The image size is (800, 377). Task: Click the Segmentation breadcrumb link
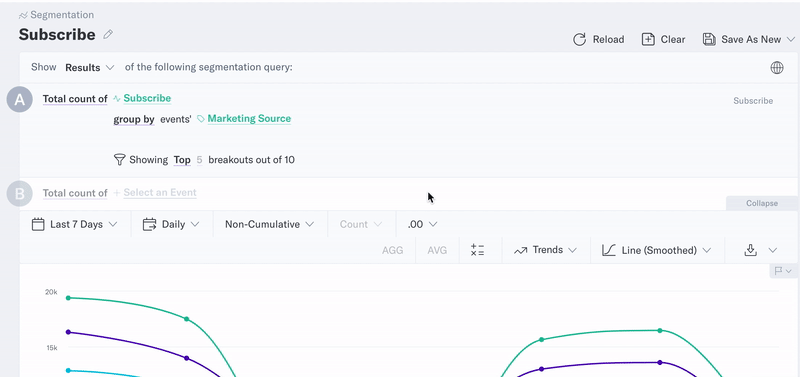62,15
